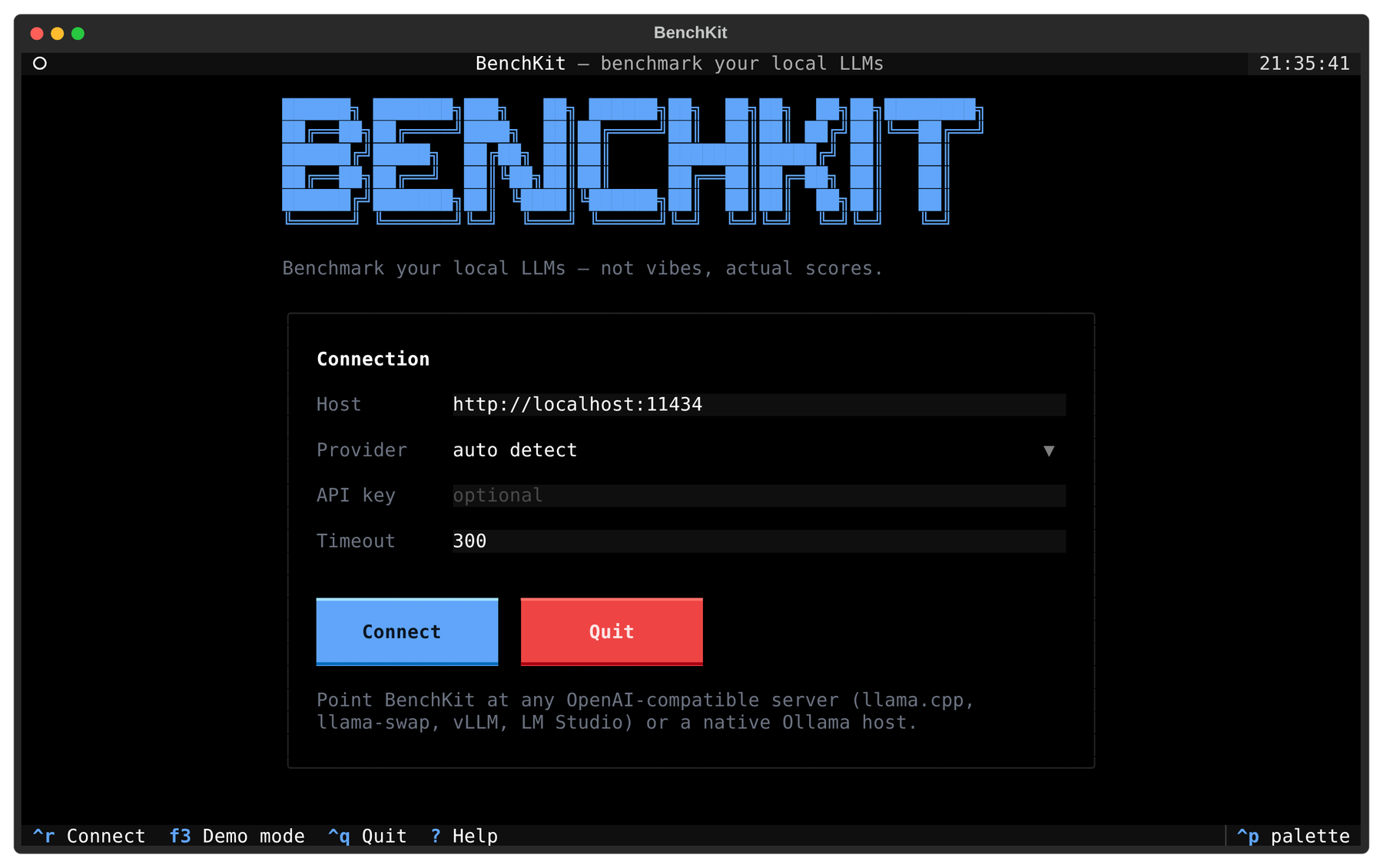Click the Host URL input field
The height and width of the screenshot is (868, 1383).
(x=758, y=405)
